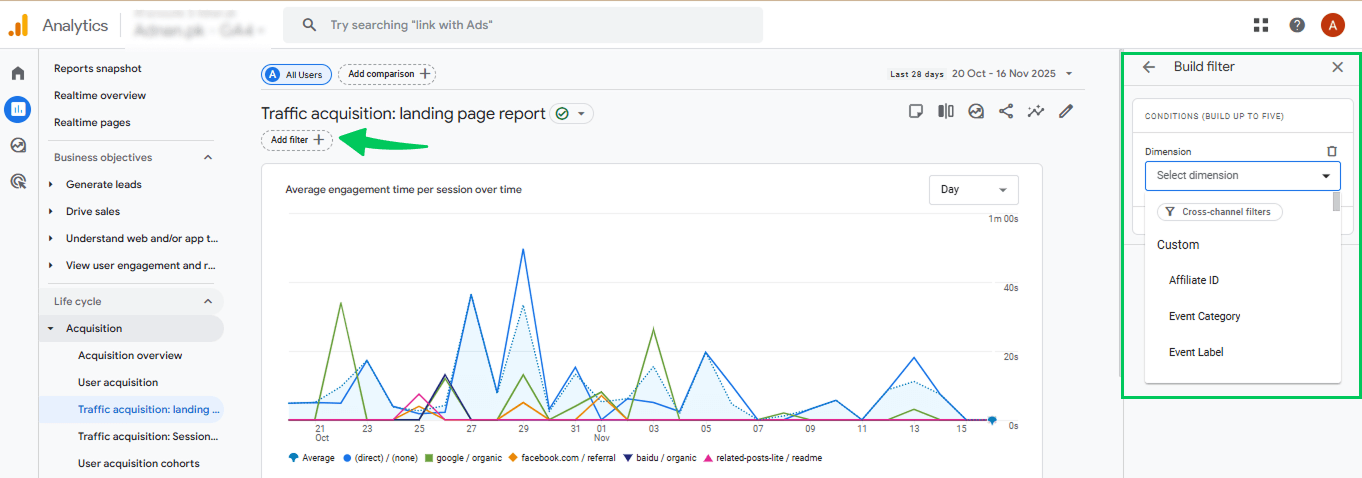Open the Advertising icon in left rail
The image size is (1362, 478).
coord(18,181)
